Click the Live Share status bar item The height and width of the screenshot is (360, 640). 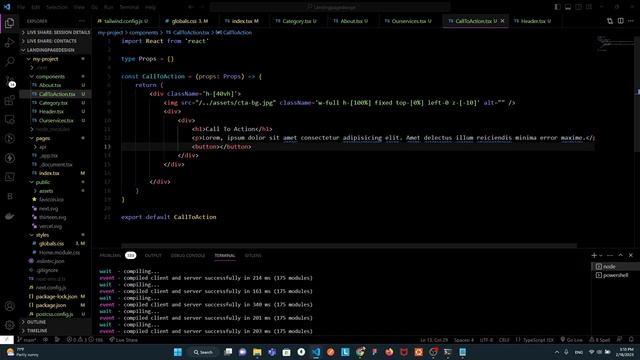click(x=123, y=340)
